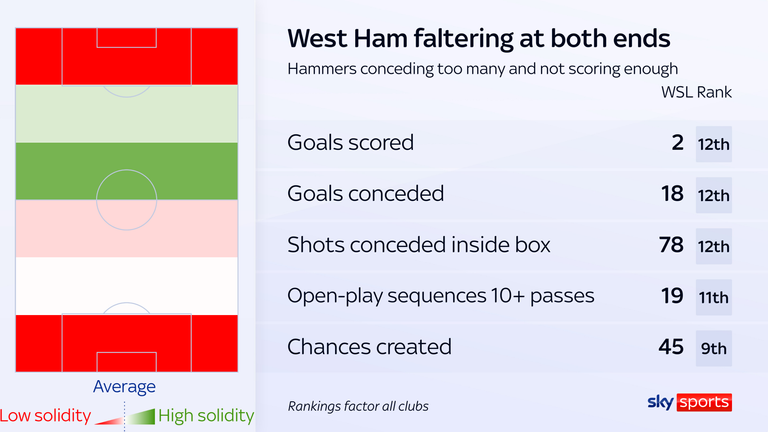Click the top penalty box on the pitch
The width and height of the screenshot is (768, 432).
126,57
